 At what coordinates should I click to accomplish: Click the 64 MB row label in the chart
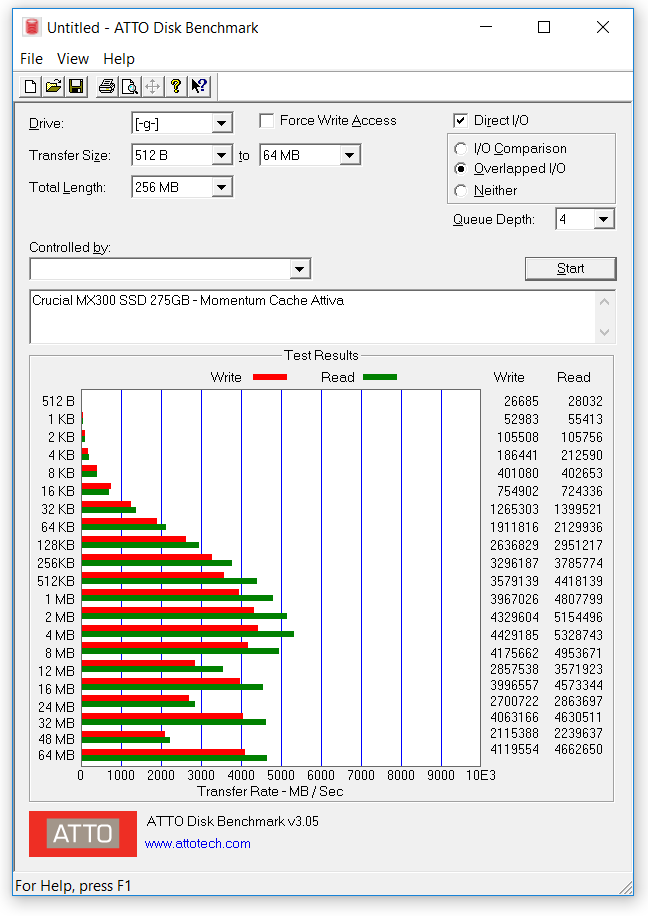tap(57, 755)
